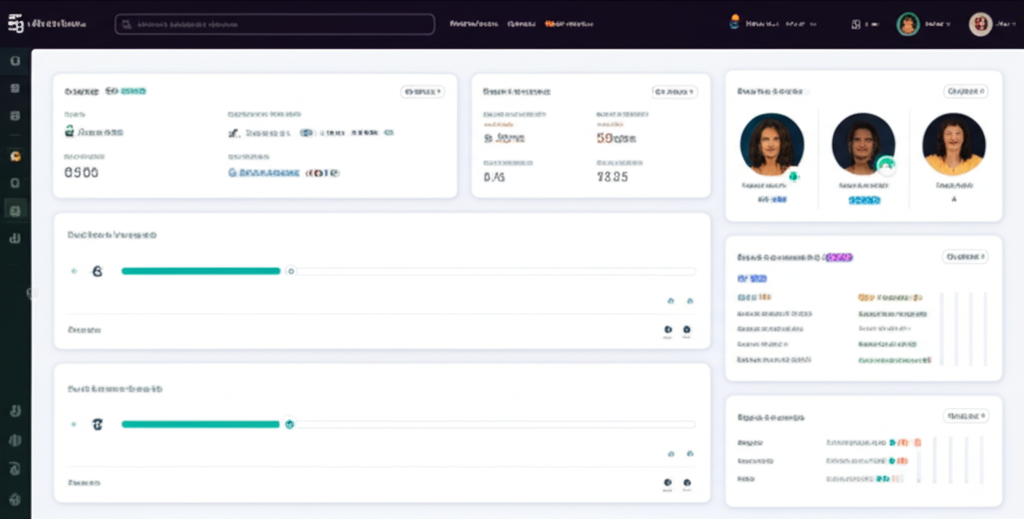Click slider handle in the upper progress card
Image resolution: width=1024 pixels, height=519 pixels.
[291, 271]
